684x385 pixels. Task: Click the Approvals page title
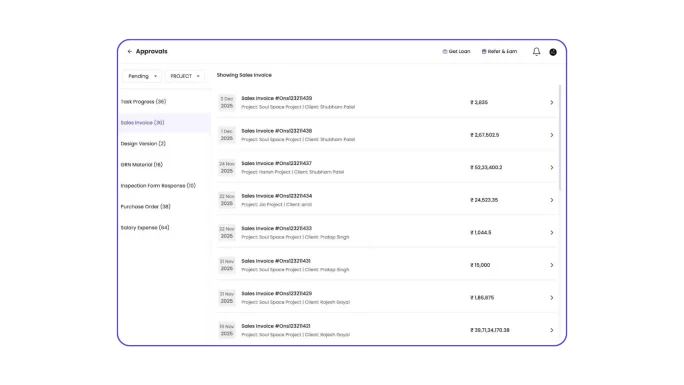(x=151, y=51)
